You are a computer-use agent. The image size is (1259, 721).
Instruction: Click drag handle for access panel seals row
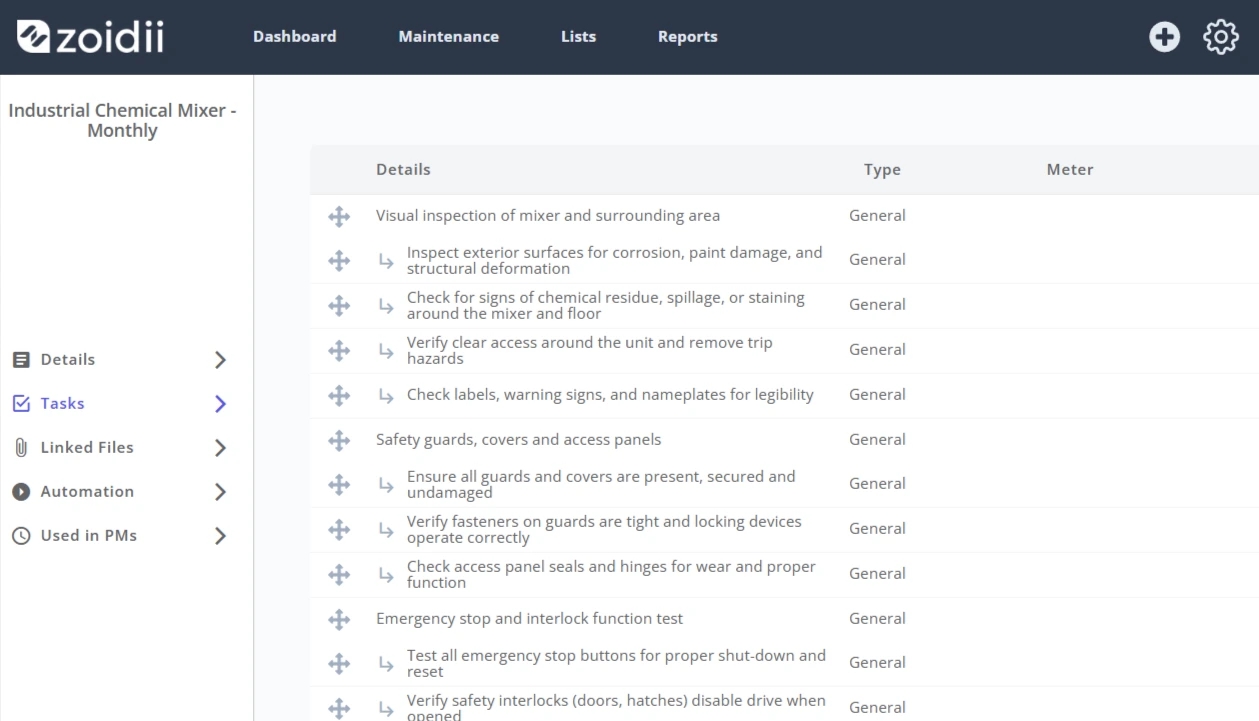339,575
